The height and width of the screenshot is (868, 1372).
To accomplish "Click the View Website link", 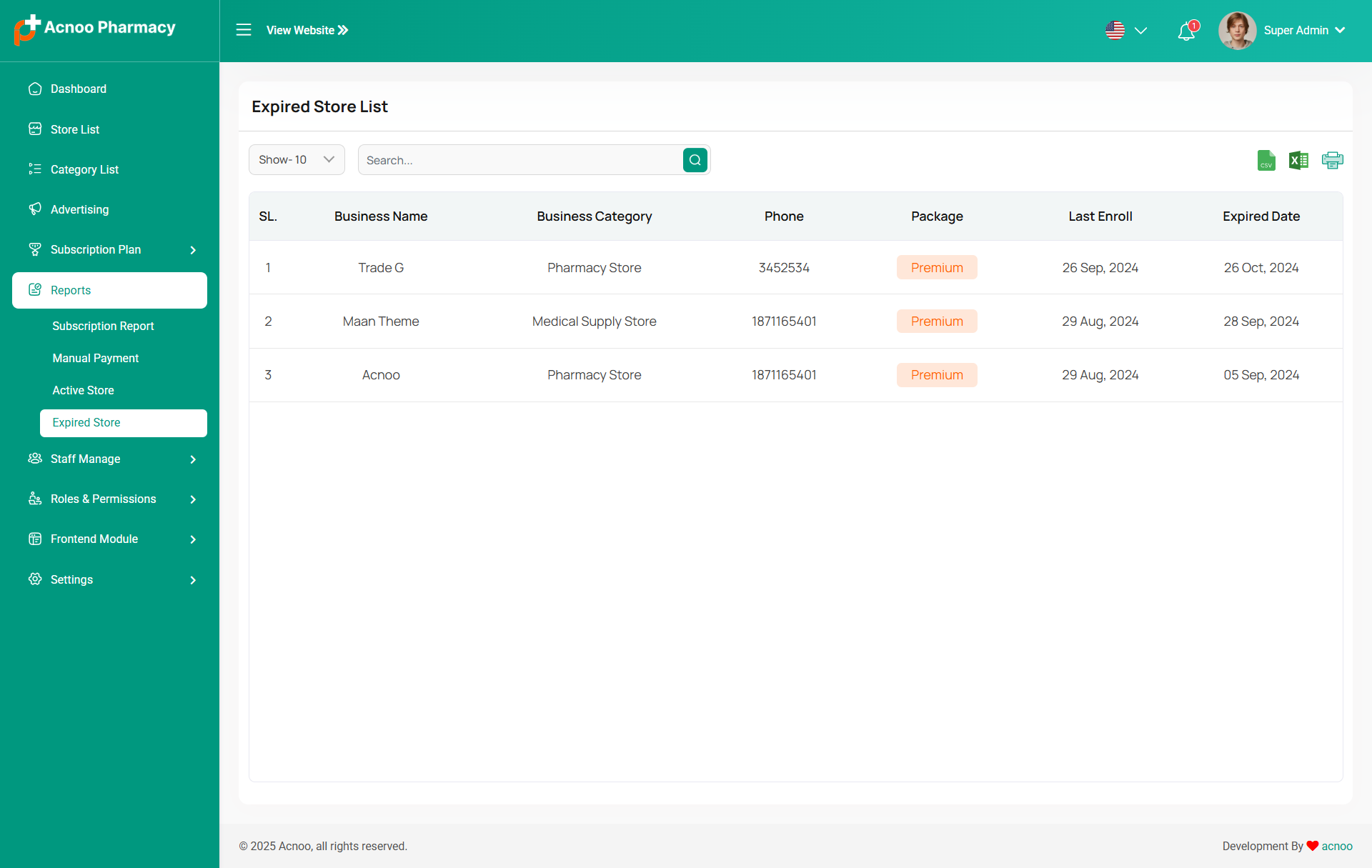I will (307, 30).
